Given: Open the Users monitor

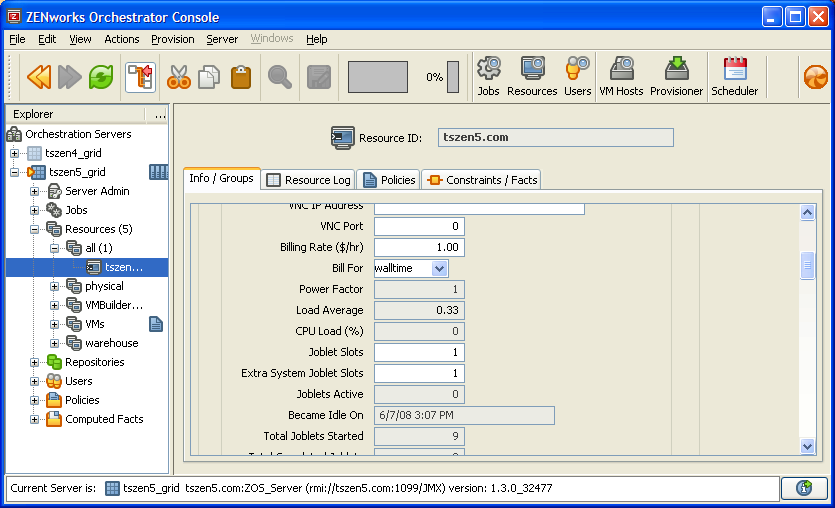Looking at the screenshot, I should (577, 77).
